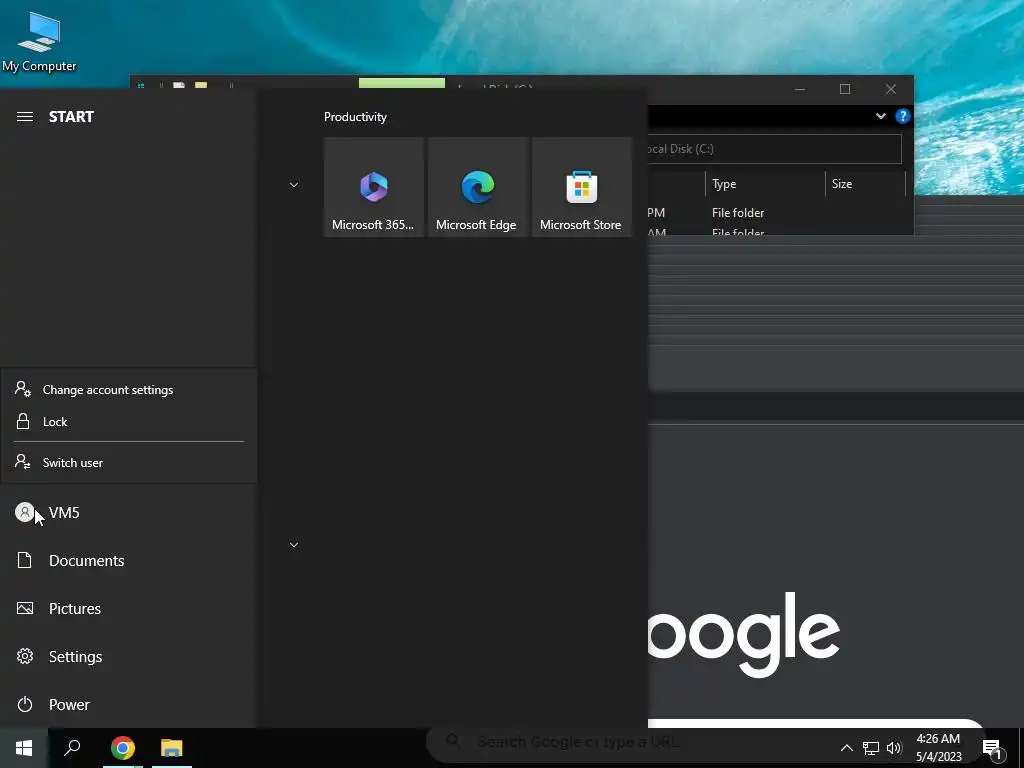Open the Microsoft 365 tile

[374, 187]
